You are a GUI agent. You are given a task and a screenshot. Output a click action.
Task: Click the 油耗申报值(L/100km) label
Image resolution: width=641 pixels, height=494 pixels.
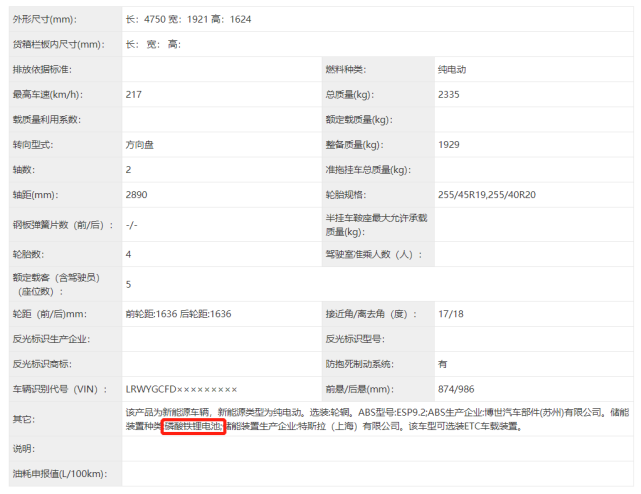coord(60,474)
